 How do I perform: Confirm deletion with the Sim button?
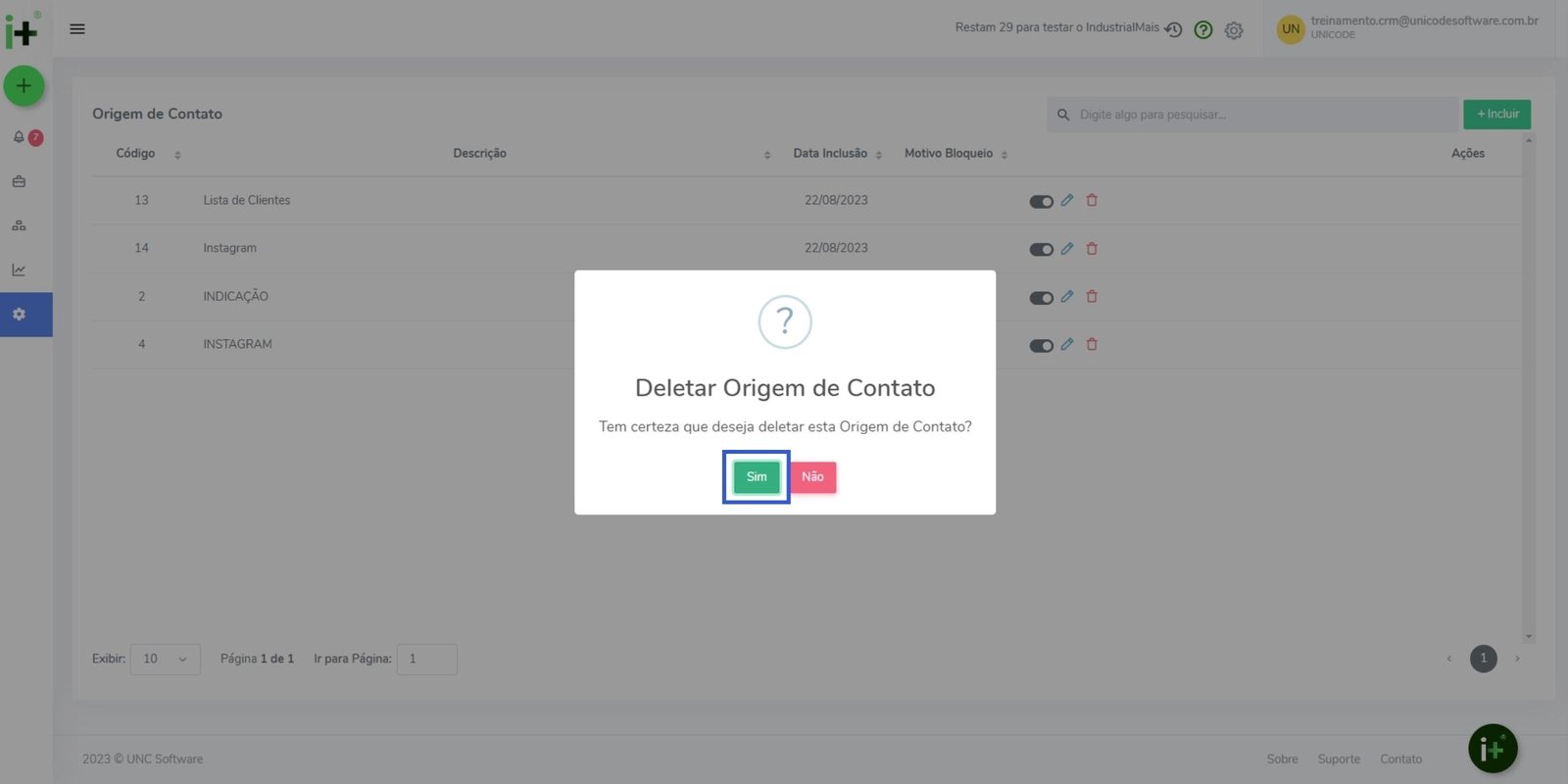(x=756, y=477)
